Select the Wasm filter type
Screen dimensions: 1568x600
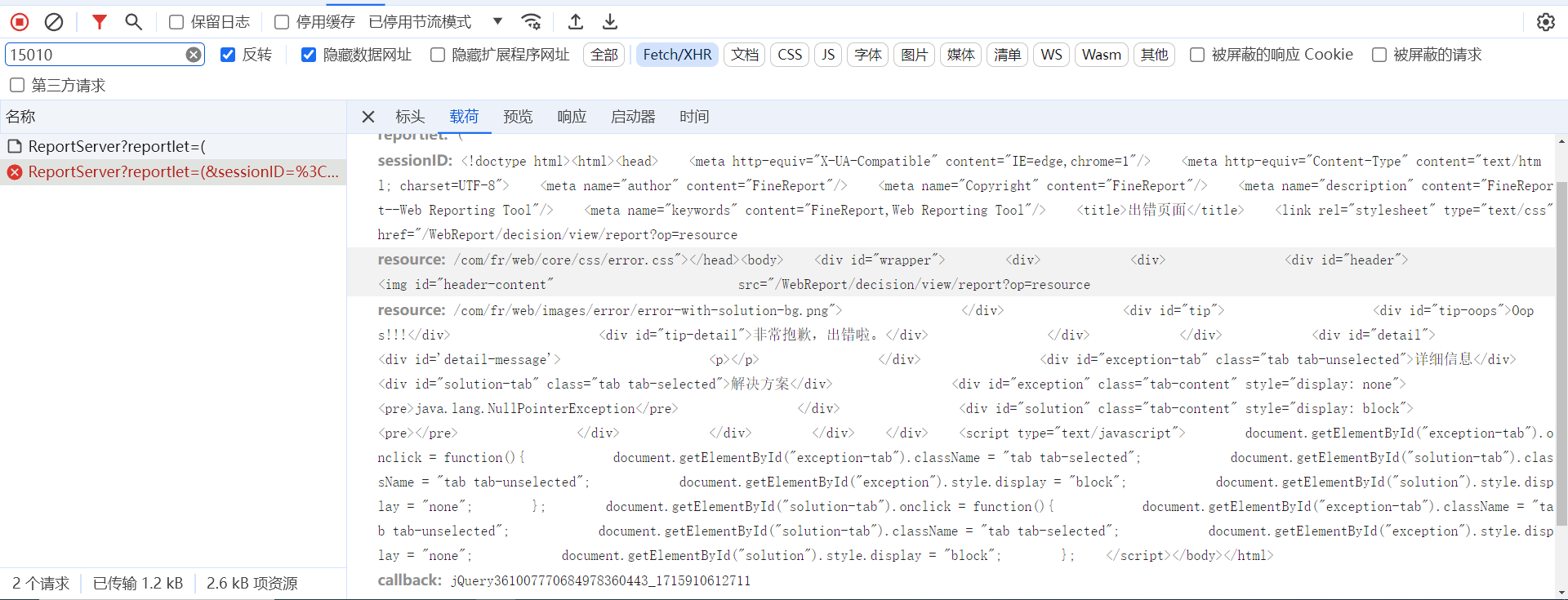1102,55
